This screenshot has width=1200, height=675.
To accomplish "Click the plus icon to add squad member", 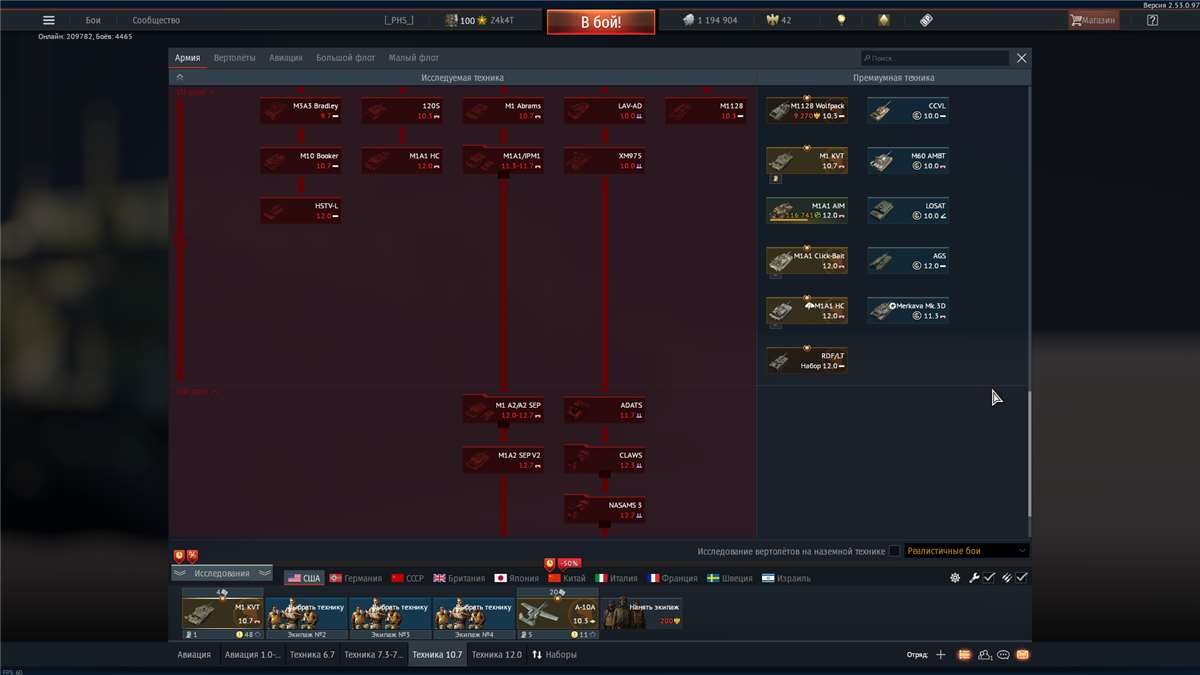I will click(x=940, y=655).
